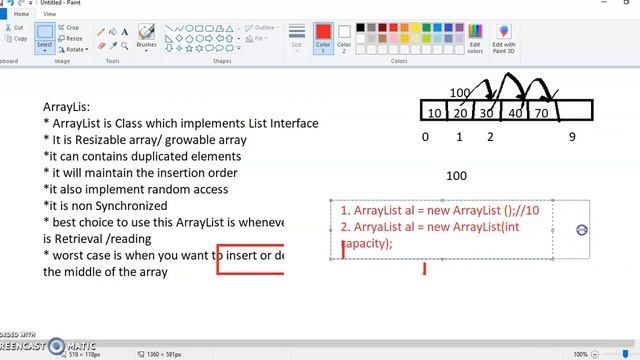The width and height of the screenshot is (640, 360).
Task: Choose the Triangle shape
Action: click(229, 29)
